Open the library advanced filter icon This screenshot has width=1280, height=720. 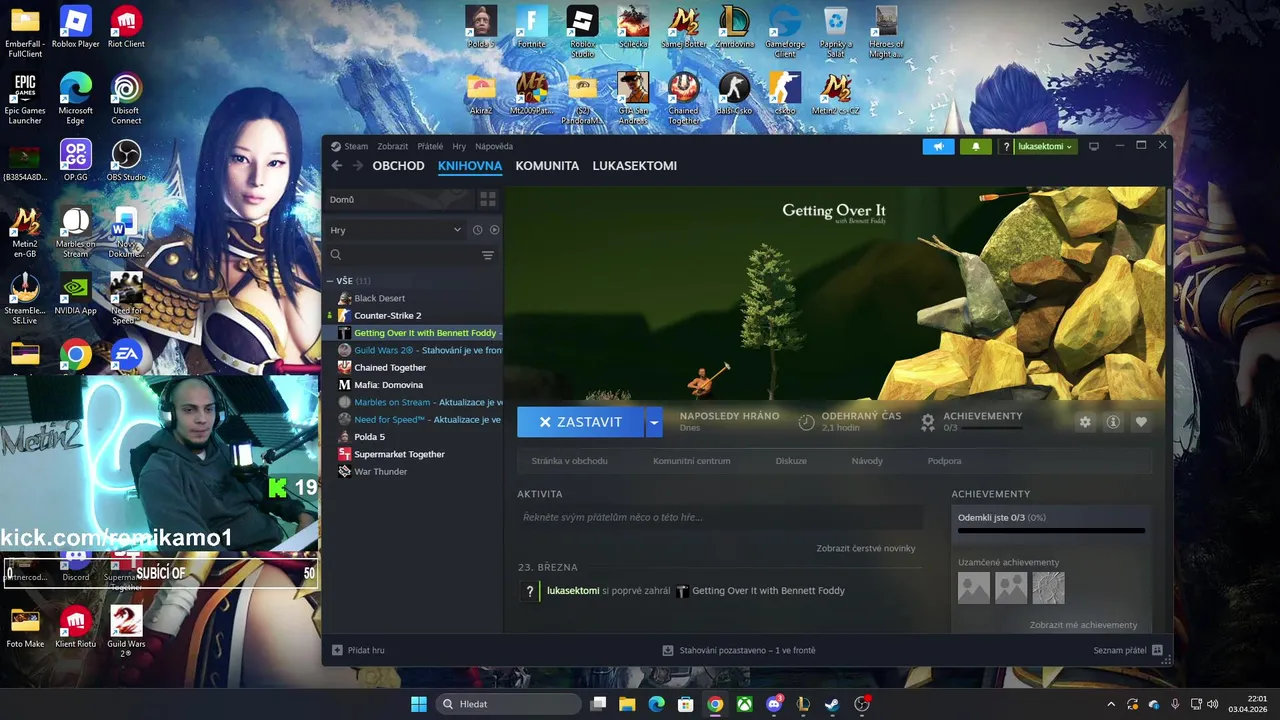[x=488, y=255]
